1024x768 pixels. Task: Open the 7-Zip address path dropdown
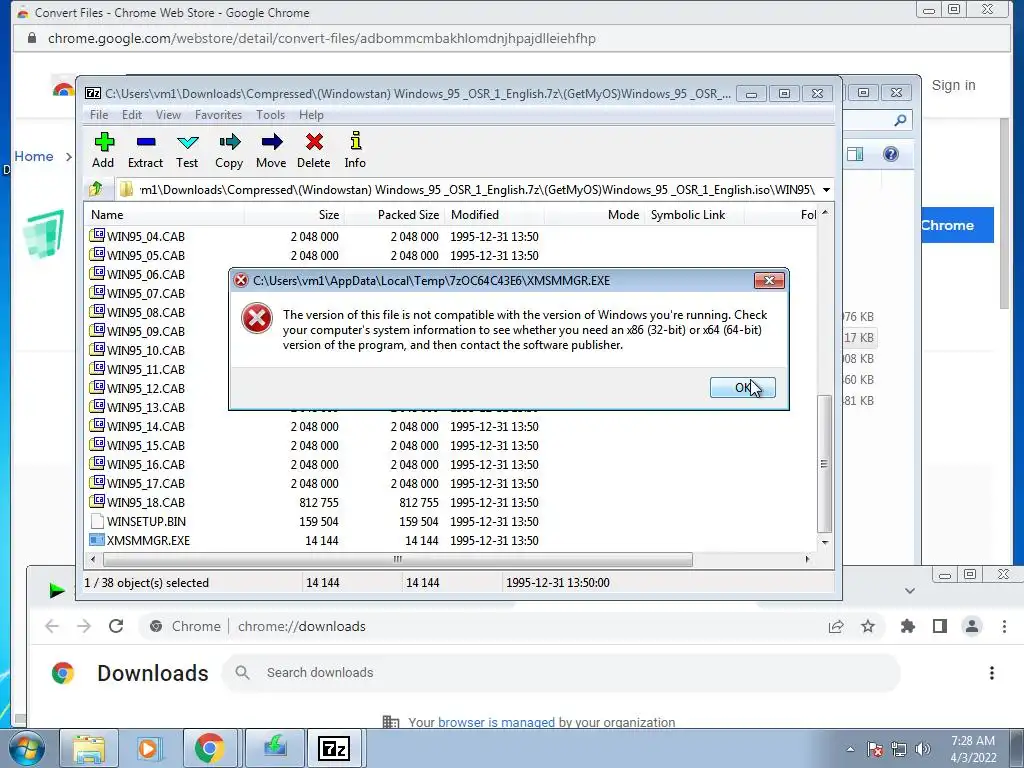(826, 190)
